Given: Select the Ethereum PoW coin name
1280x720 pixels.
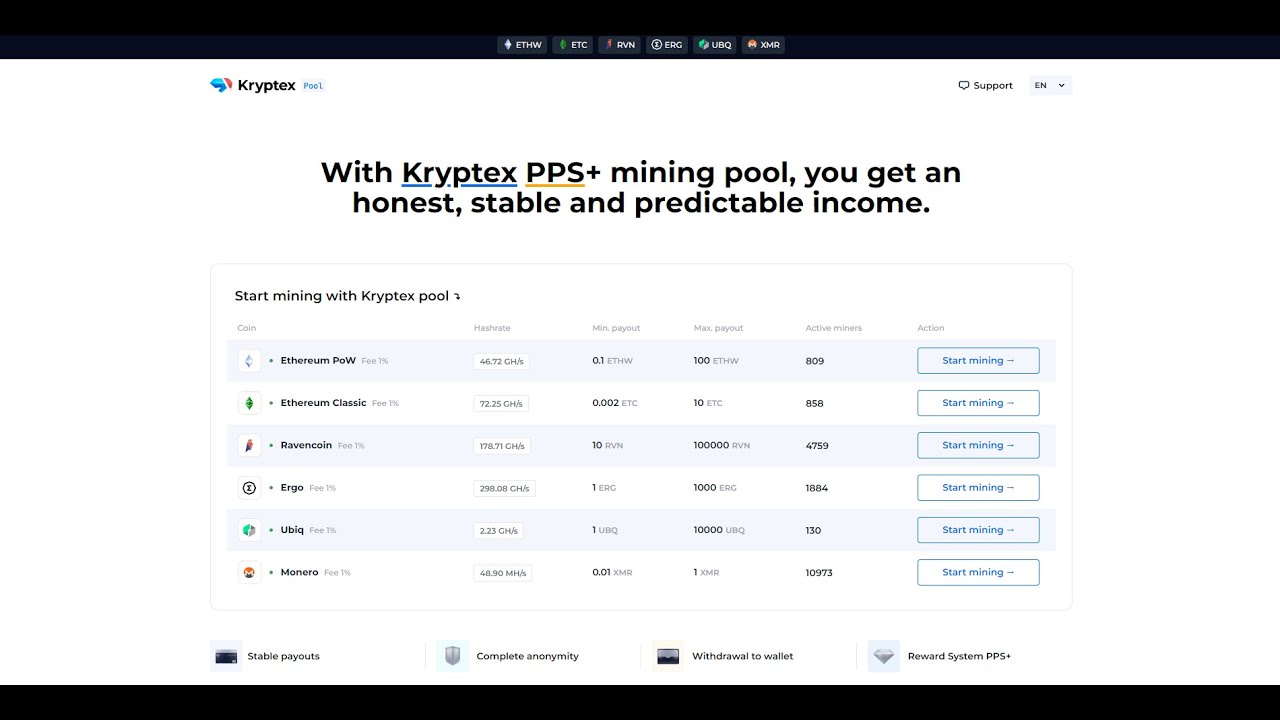Looking at the screenshot, I should 318,360.
